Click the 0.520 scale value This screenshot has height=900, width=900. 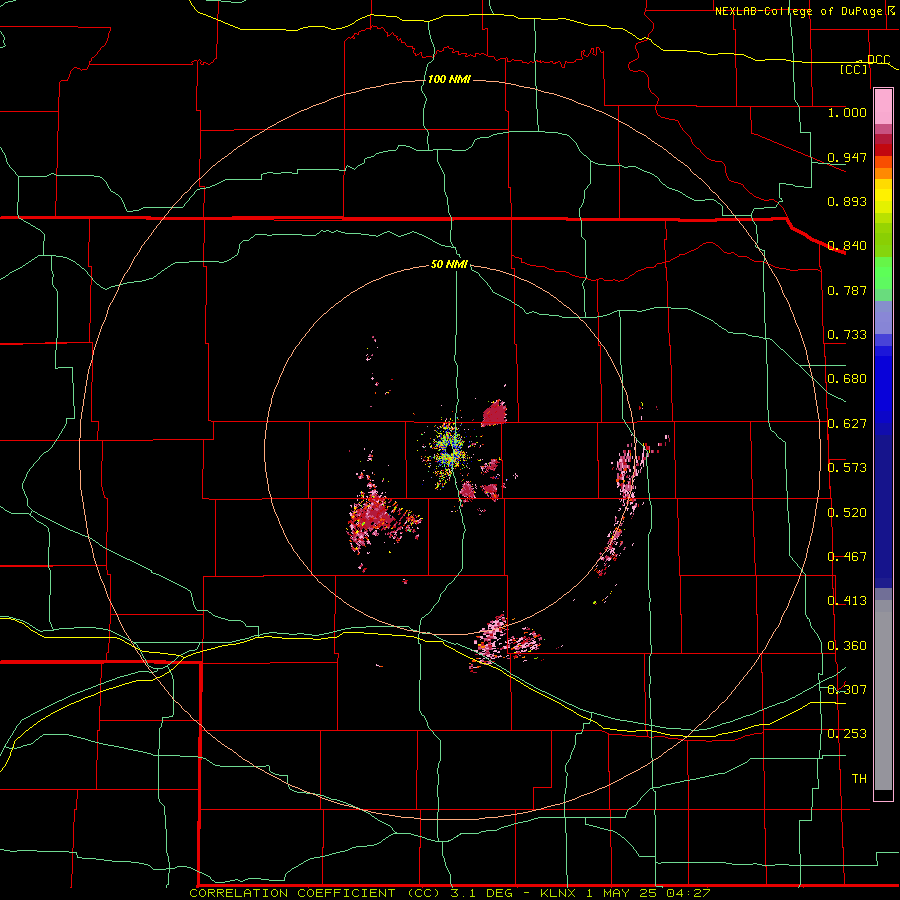(x=847, y=513)
